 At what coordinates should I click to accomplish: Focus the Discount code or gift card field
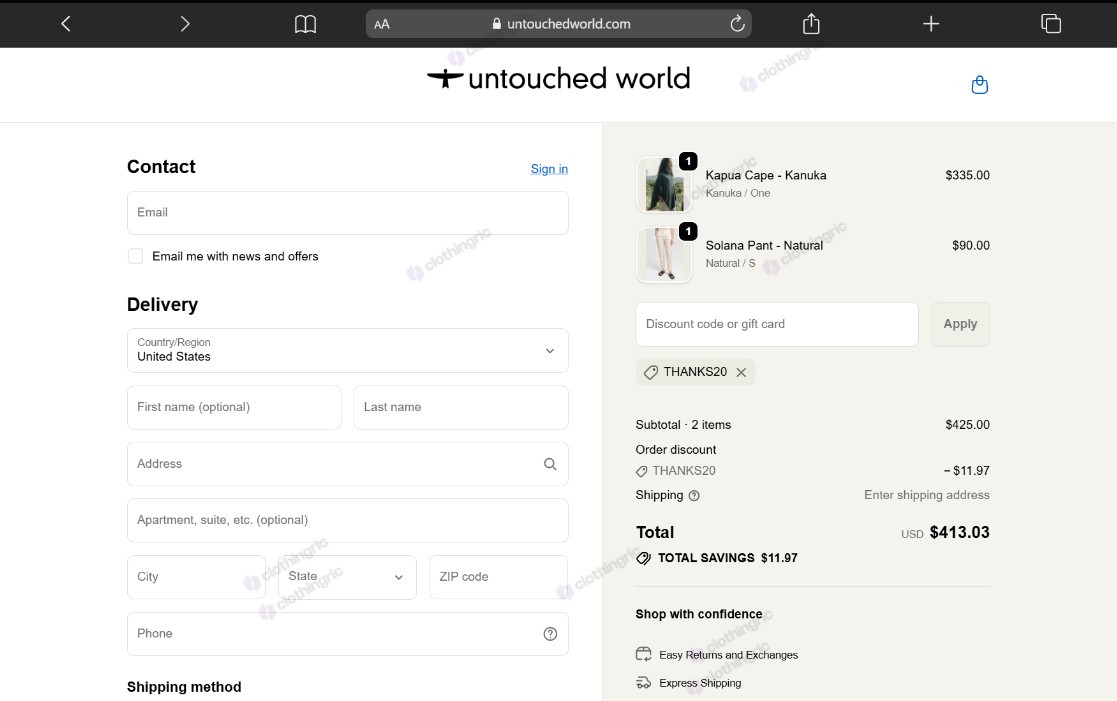pos(776,324)
